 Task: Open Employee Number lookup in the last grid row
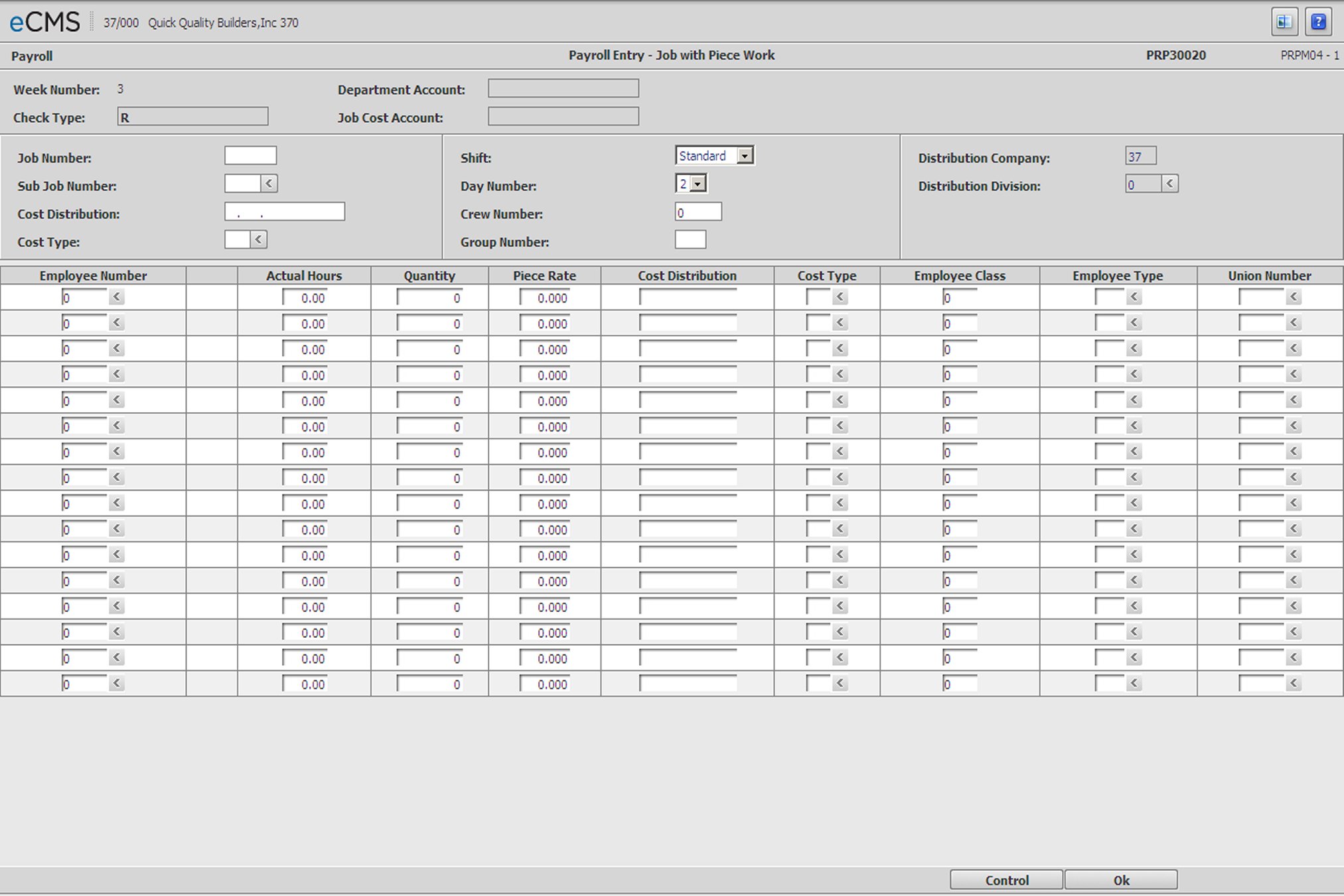[117, 684]
